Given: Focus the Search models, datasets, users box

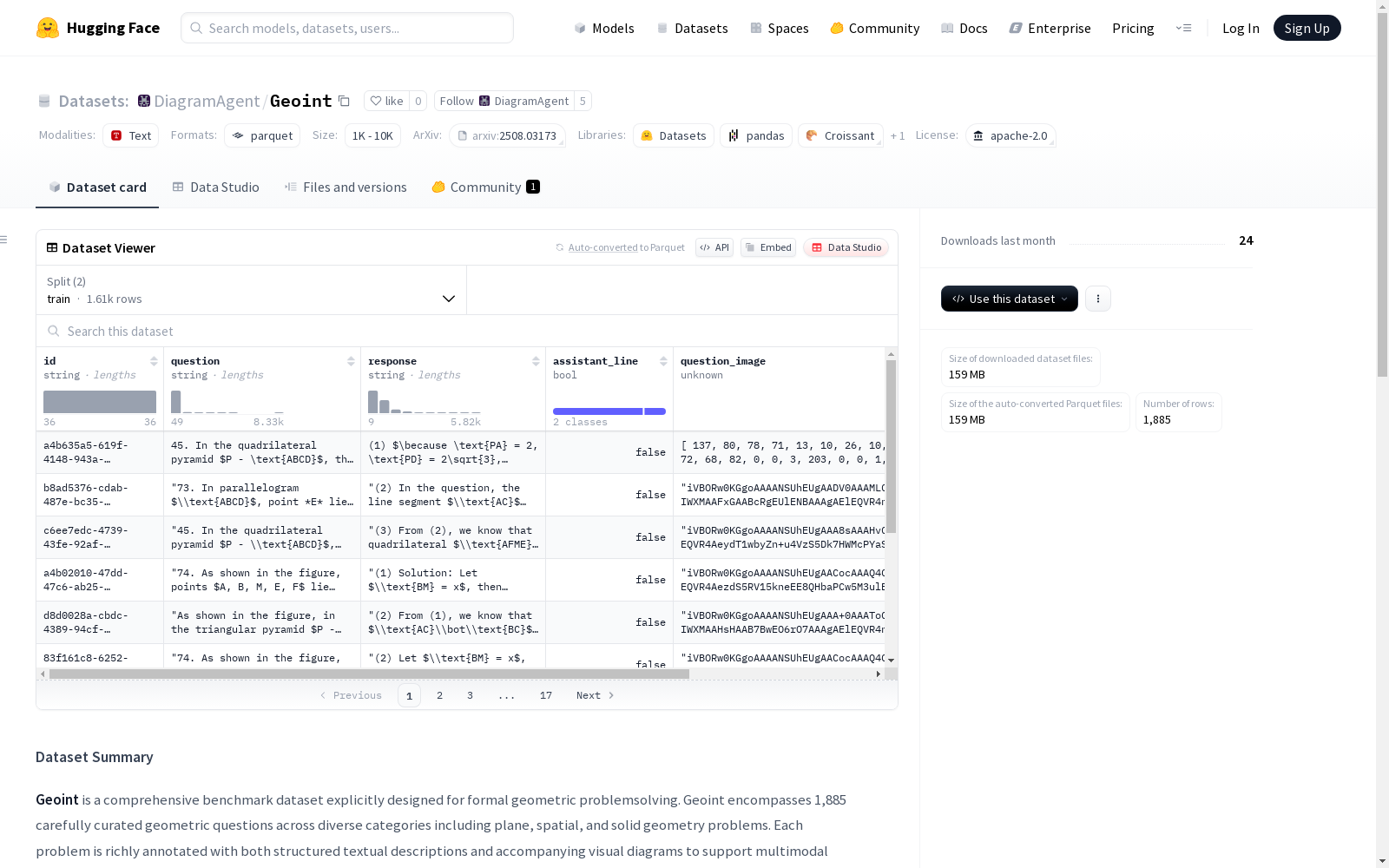Looking at the screenshot, I should point(347,28).
